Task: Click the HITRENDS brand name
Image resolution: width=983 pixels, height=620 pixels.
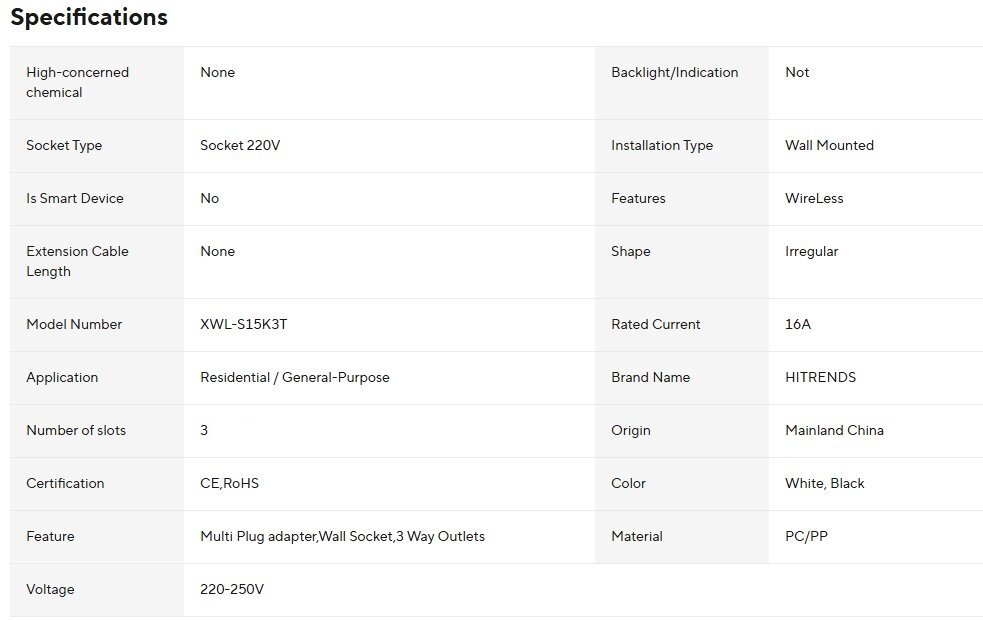Action: (820, 377)
